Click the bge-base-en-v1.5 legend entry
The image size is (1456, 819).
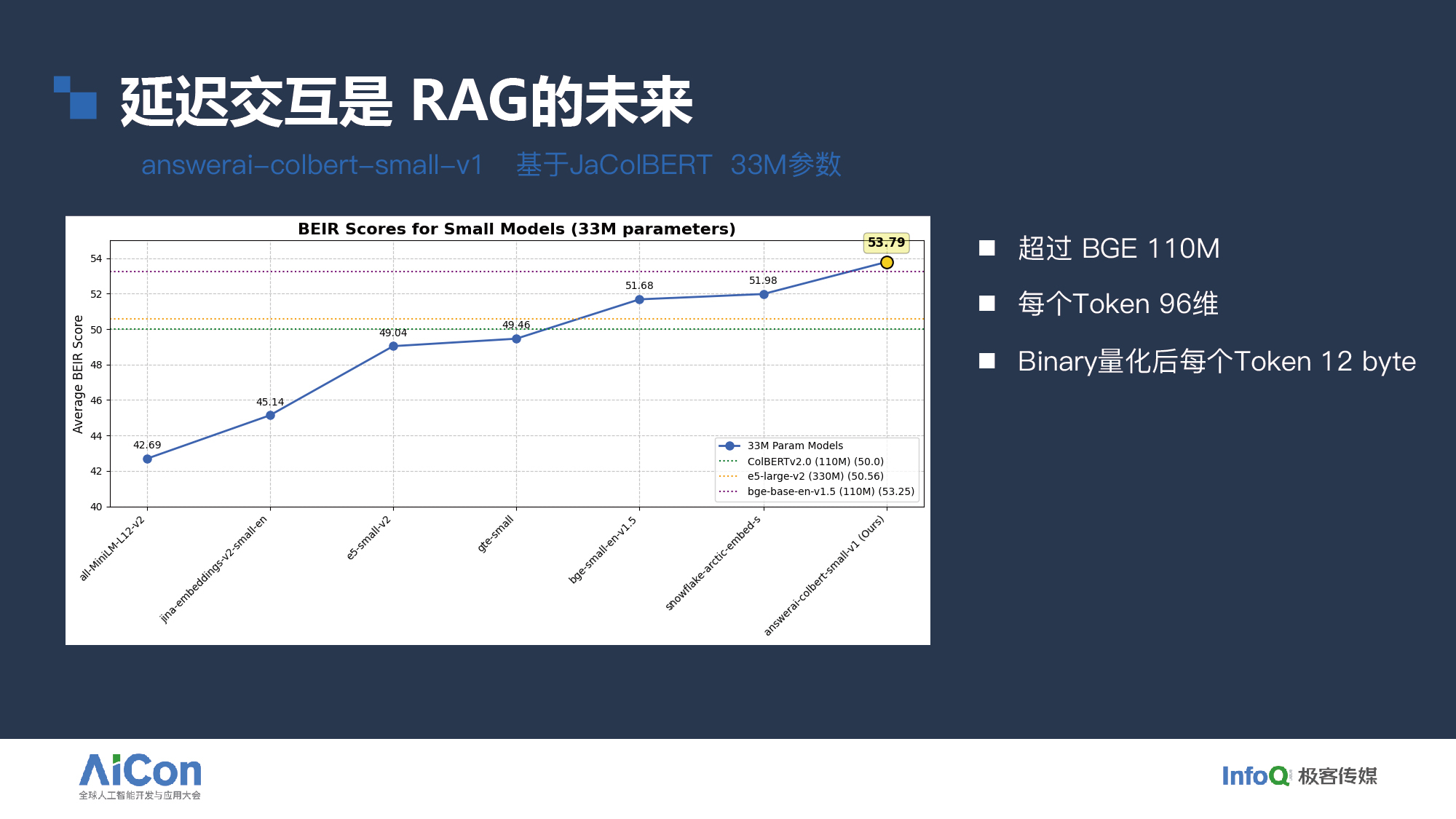click(x=830, y=491)
